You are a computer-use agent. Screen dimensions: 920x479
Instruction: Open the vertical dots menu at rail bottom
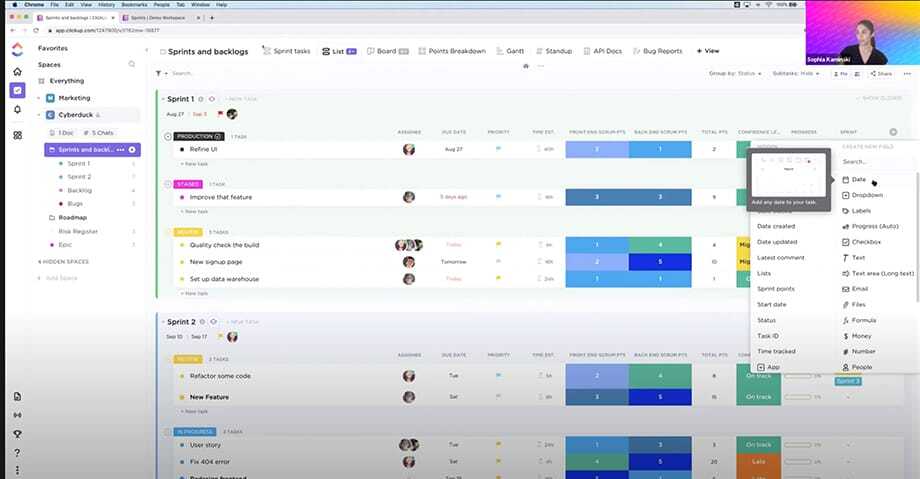tap(17, 470)
